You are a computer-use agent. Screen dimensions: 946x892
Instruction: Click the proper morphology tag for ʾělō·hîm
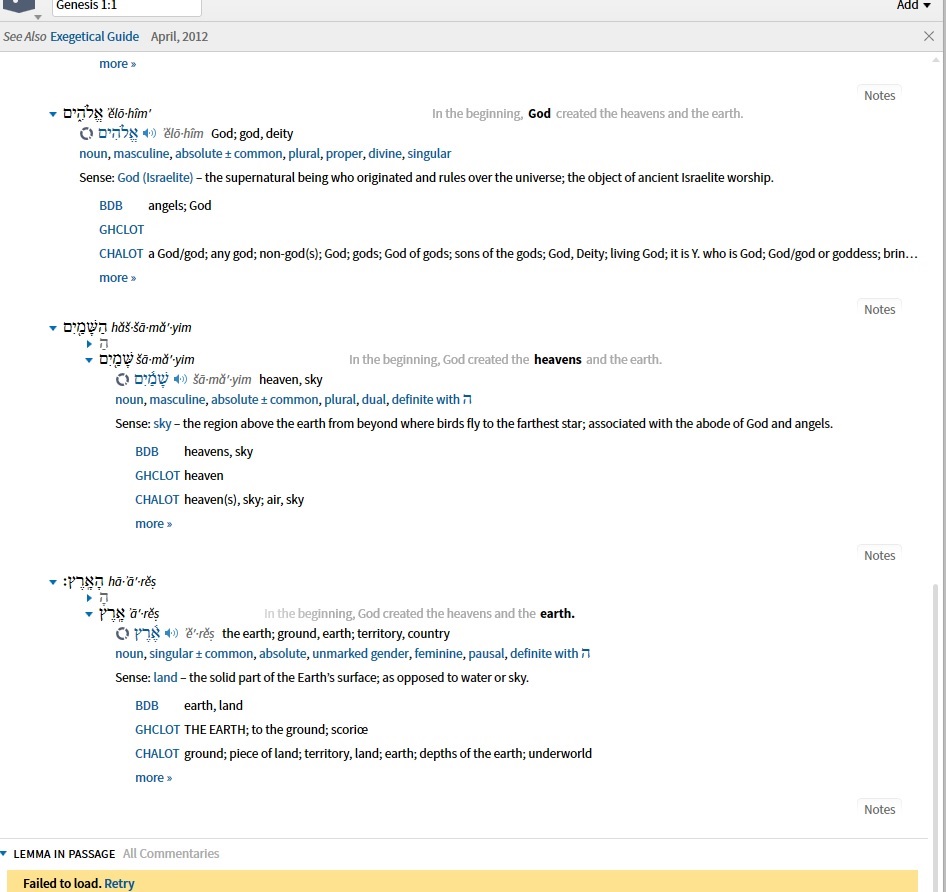click(x=344, y=154)
